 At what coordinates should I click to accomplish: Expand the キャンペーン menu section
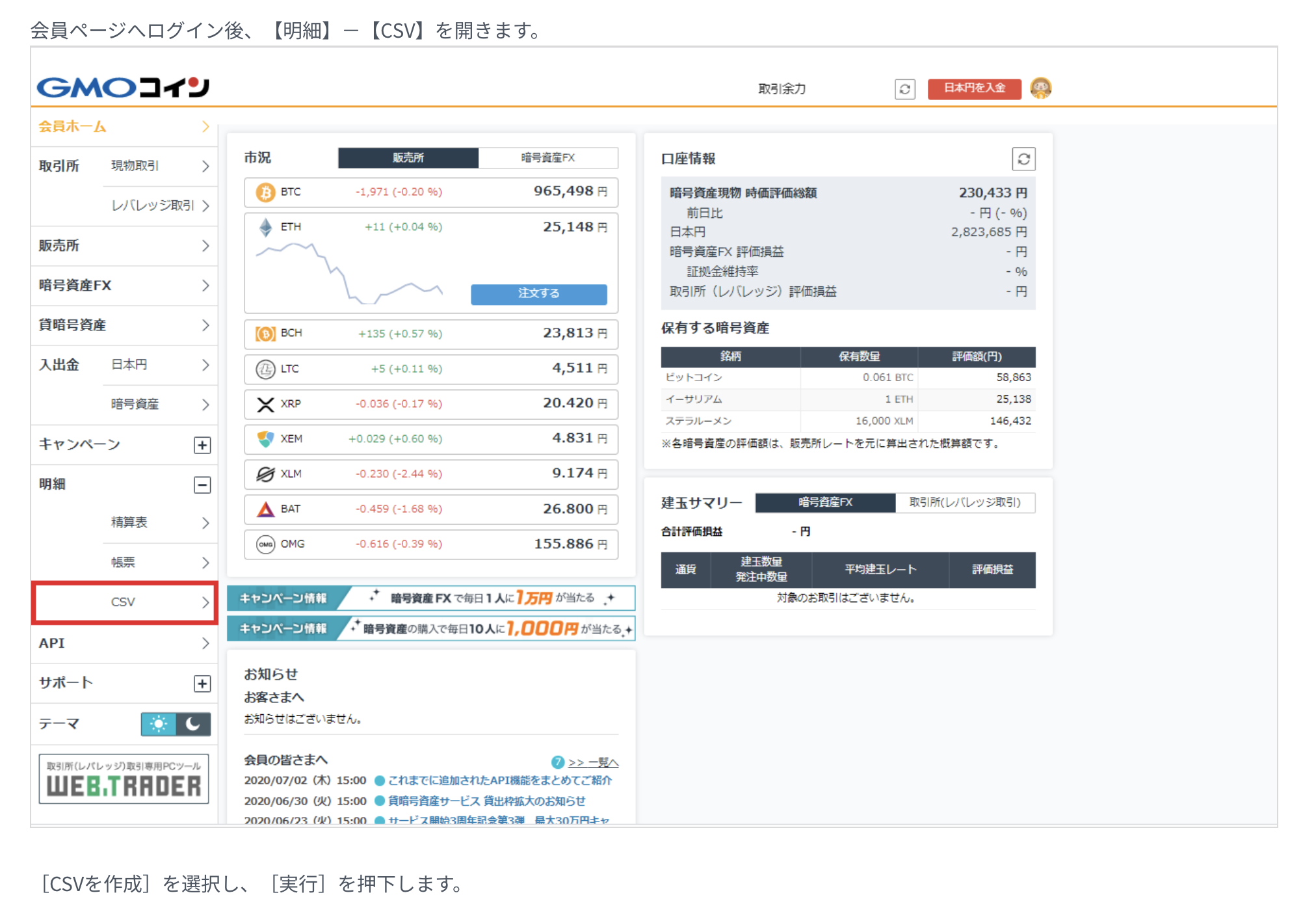(x=202, y=445)
